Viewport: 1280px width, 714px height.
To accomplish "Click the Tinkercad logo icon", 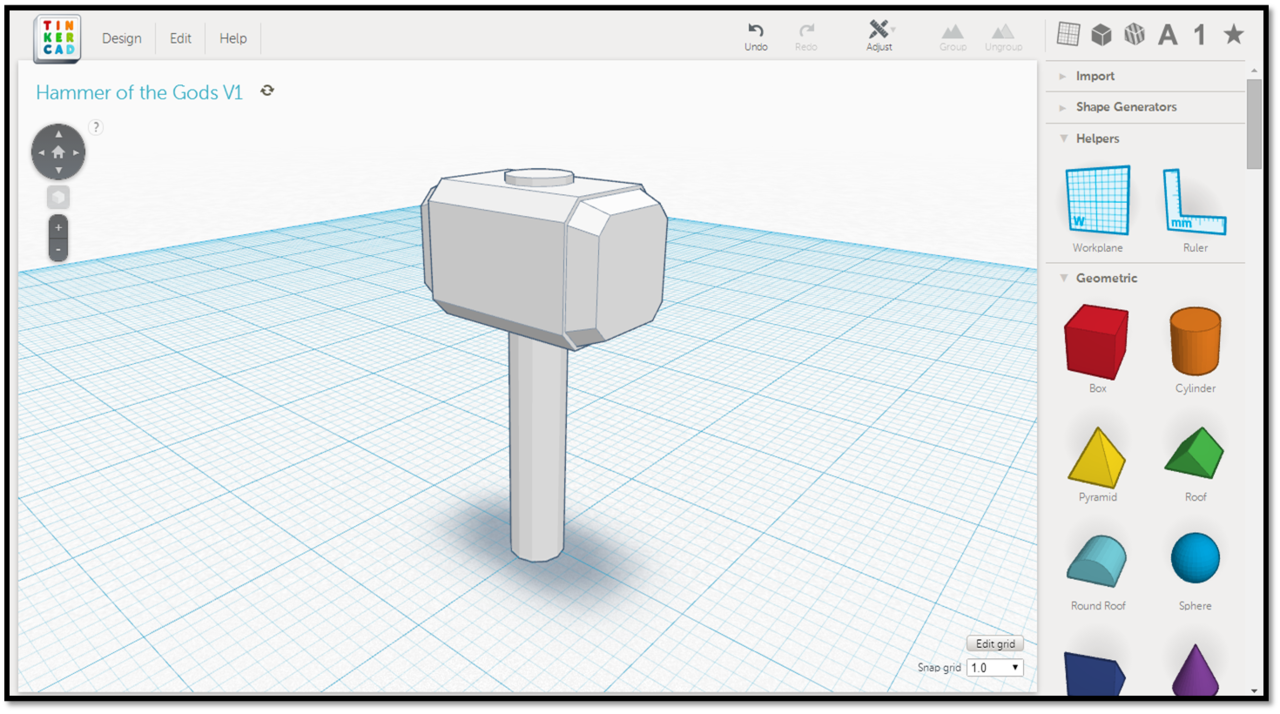I will pos(57,39).
